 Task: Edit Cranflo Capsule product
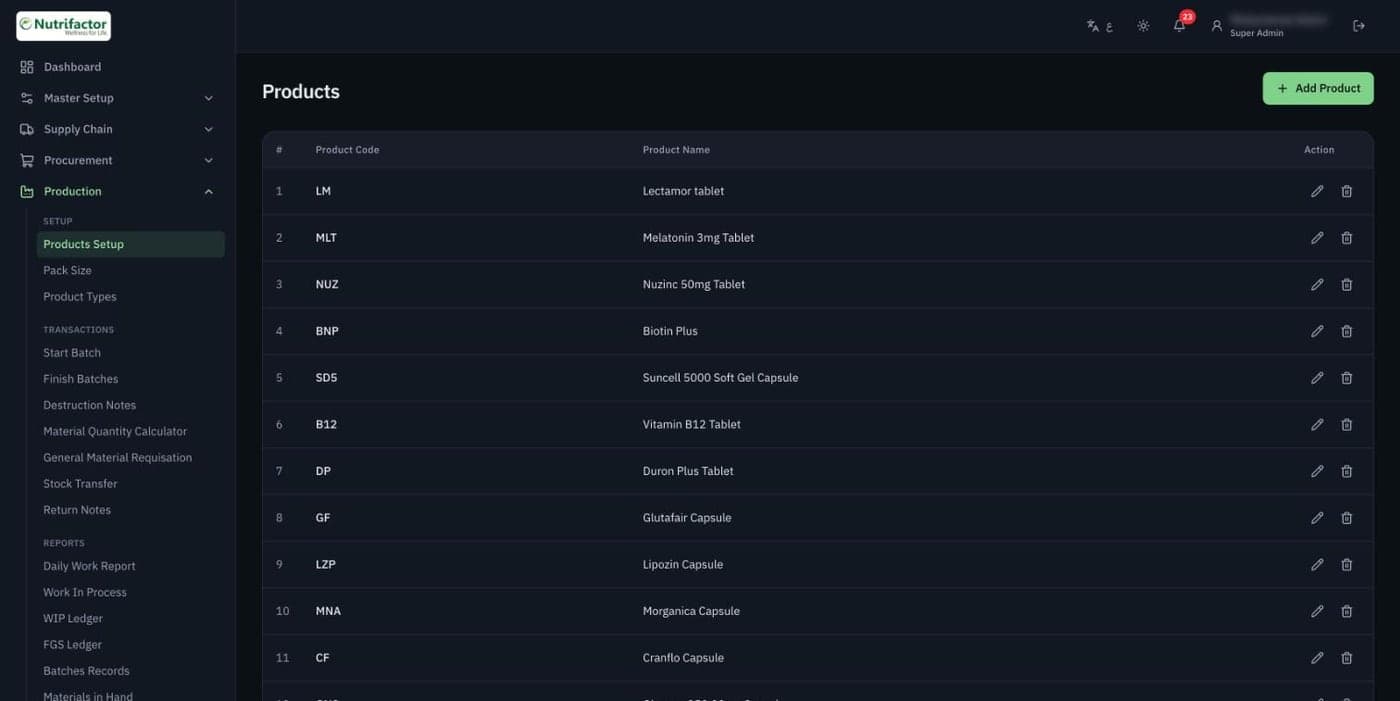pyautogui.click(x=1317, y=658)
